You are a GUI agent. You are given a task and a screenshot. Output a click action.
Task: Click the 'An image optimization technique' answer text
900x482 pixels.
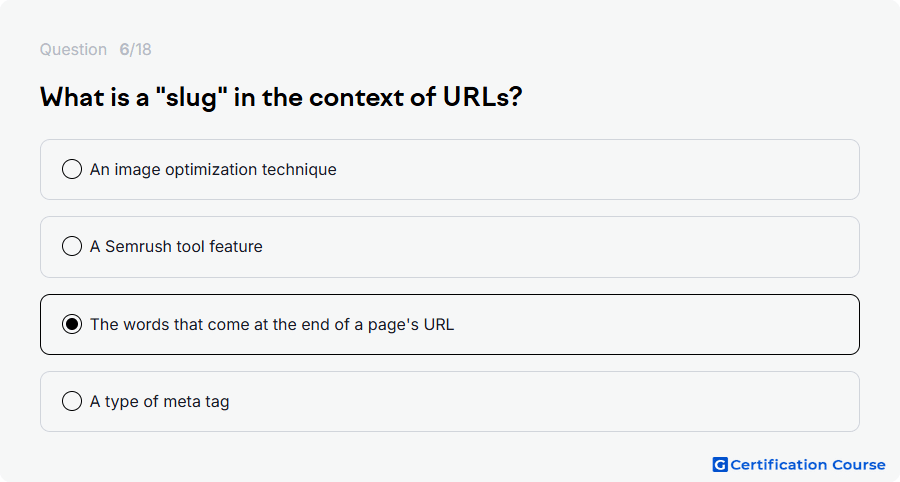[x=213, y=170]
